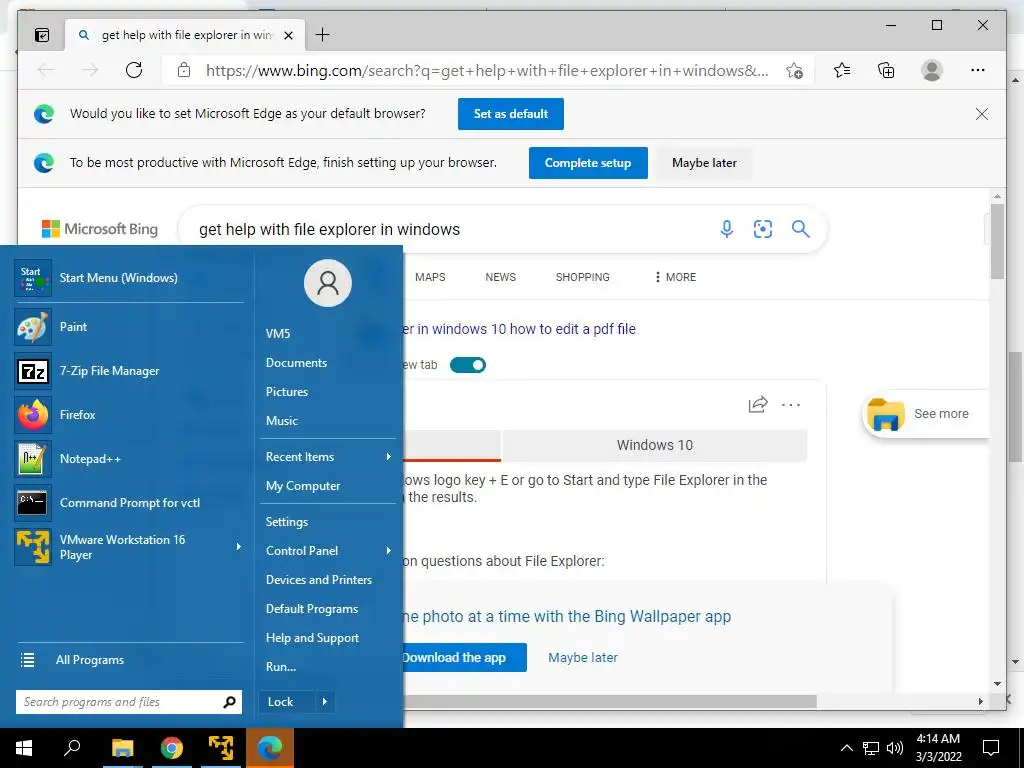Click the All Programs list icon
Viewport: 1024px width, 768px height.
27,660
